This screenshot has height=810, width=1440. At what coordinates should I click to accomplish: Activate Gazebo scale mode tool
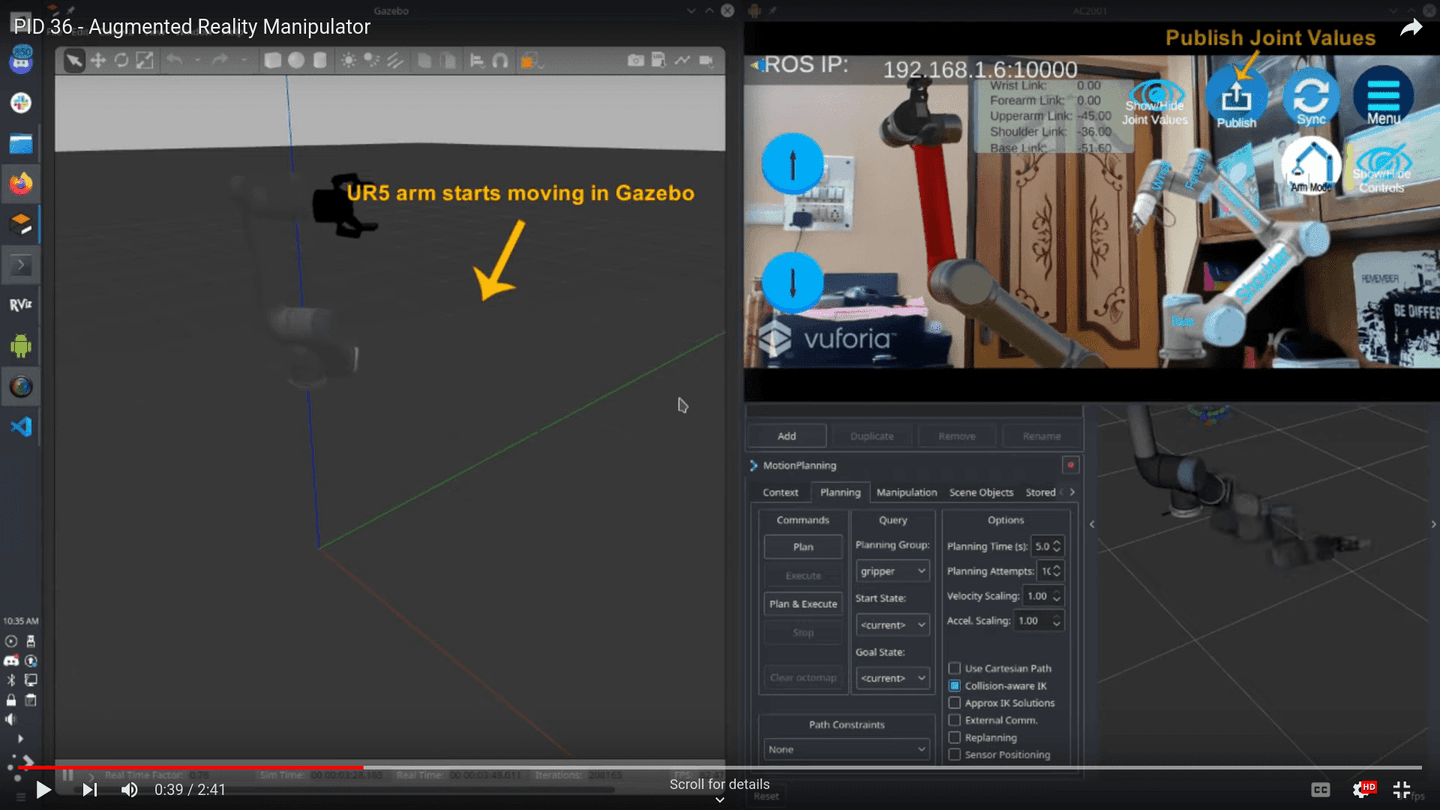click(x=145, y=61)
